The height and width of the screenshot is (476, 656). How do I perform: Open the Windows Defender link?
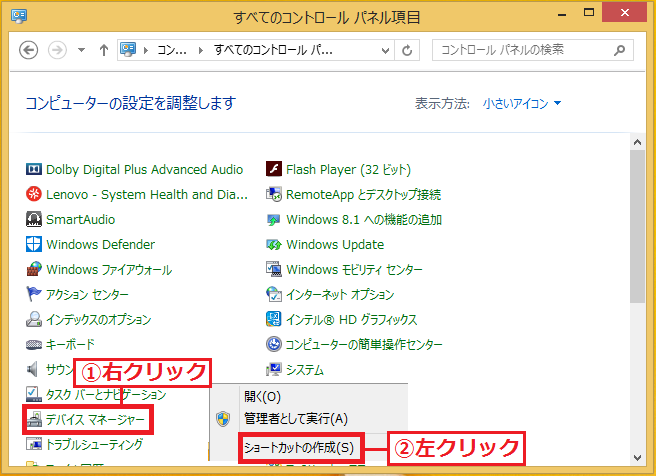tap(100, 244)
